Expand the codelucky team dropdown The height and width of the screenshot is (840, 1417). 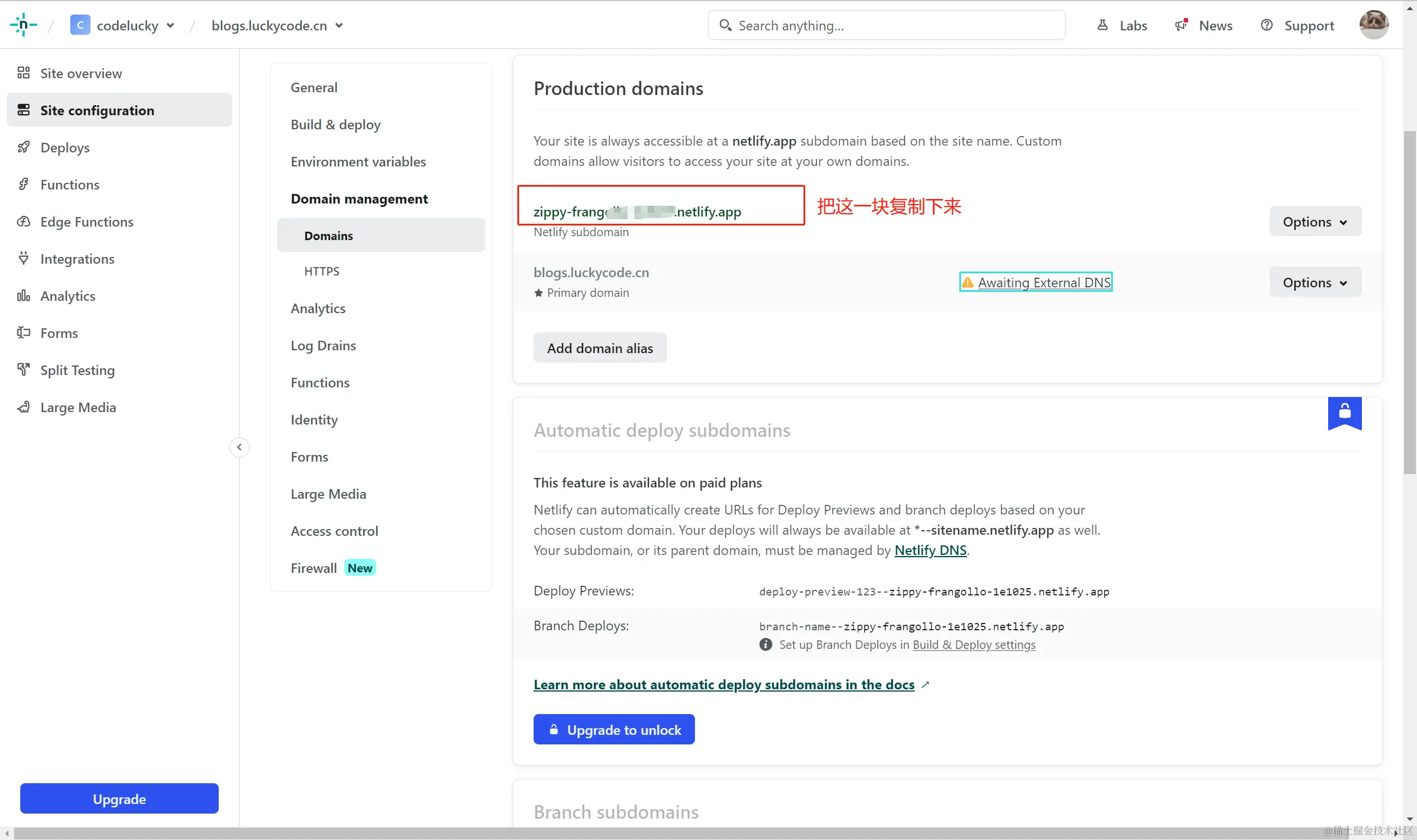coord(170,25)
